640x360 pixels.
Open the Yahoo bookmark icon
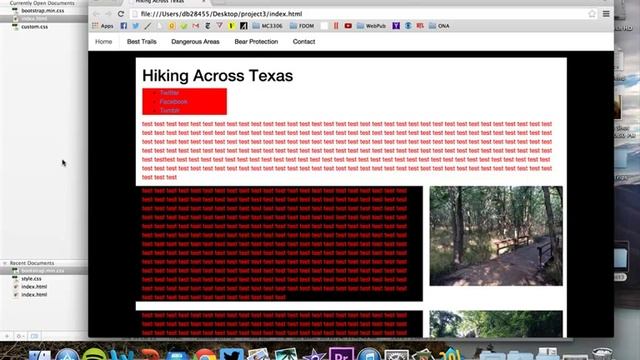point(396,26)
